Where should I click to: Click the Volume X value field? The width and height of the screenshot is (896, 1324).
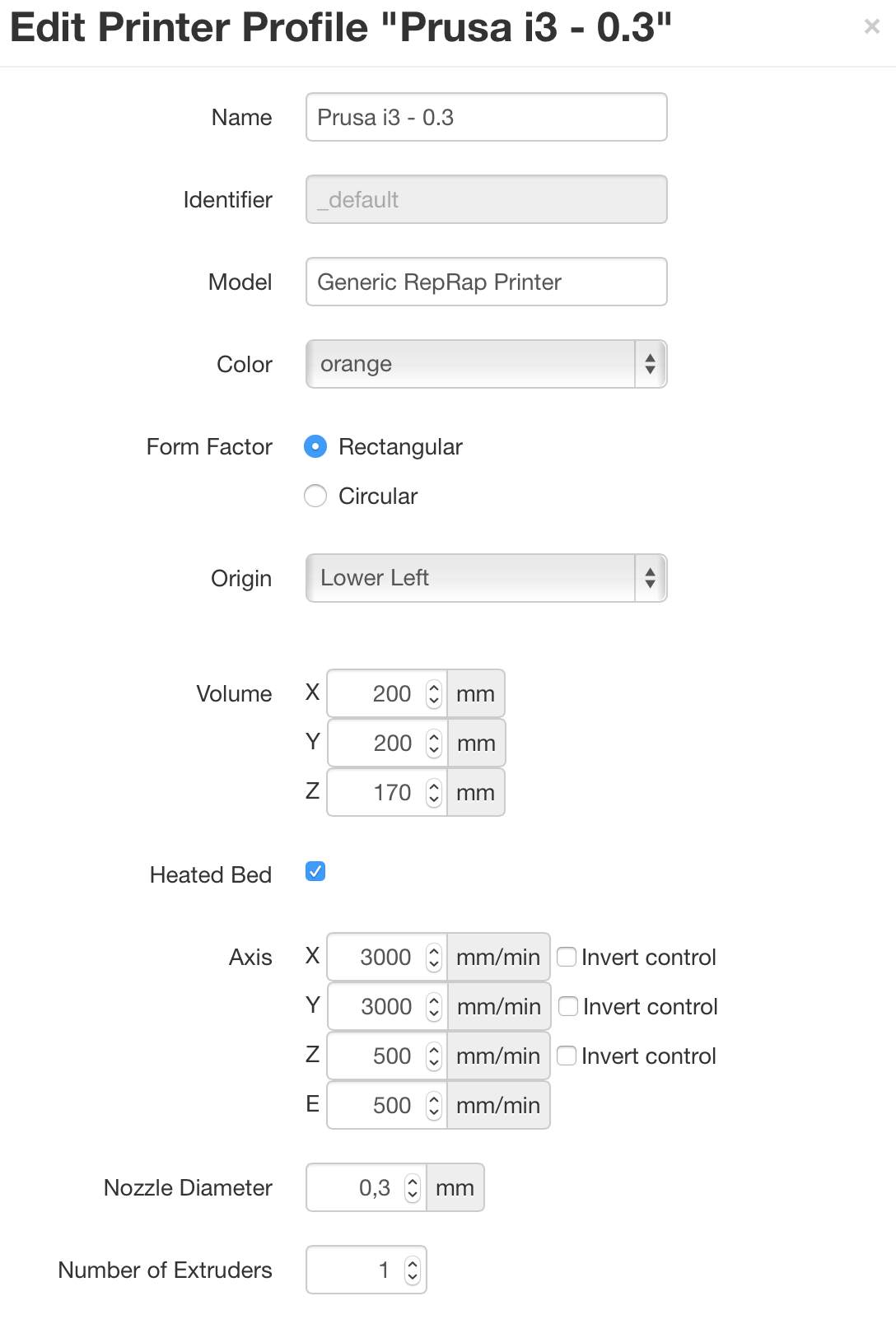coord(379,693)
